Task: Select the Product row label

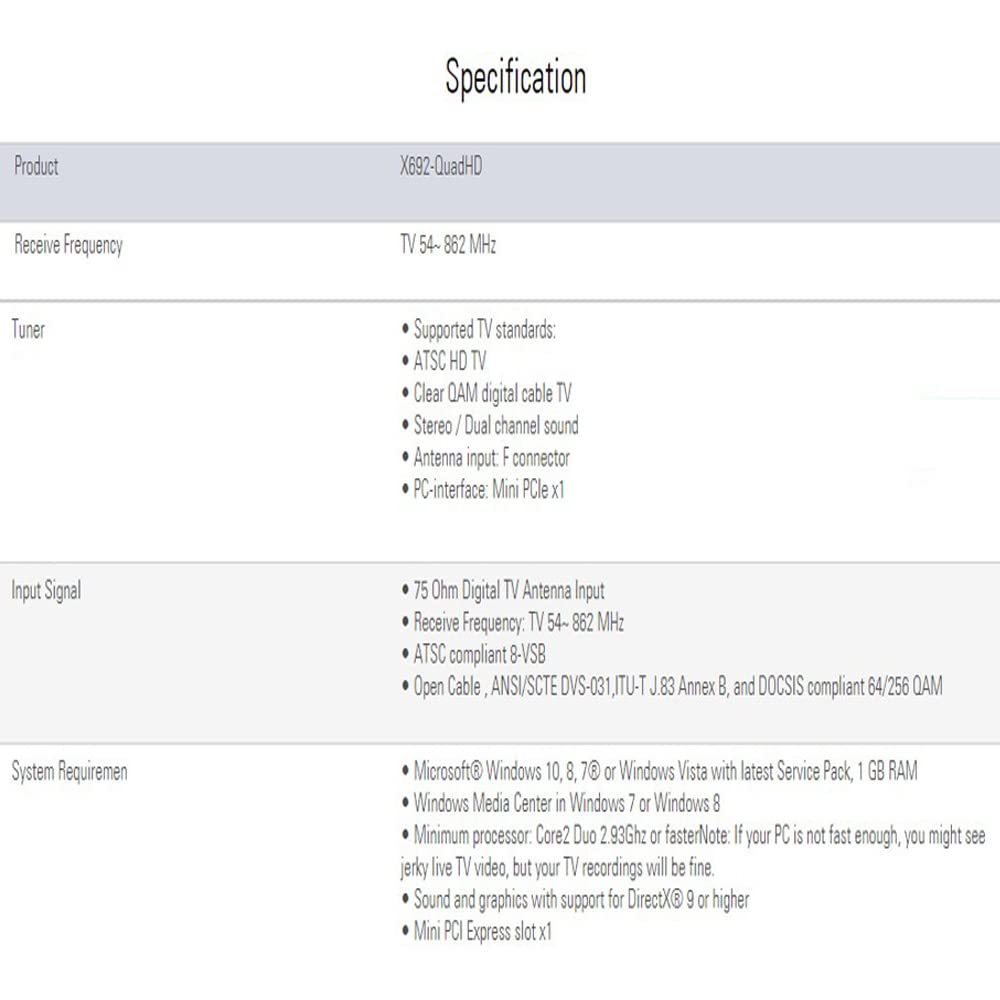Action: pyautogui.click(x=36, y=167)
